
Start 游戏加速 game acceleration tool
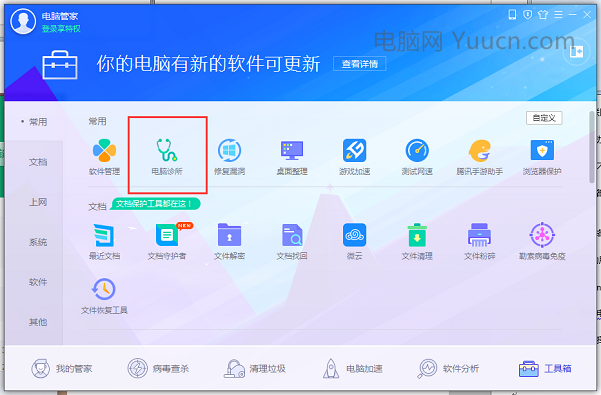[354, 157]
